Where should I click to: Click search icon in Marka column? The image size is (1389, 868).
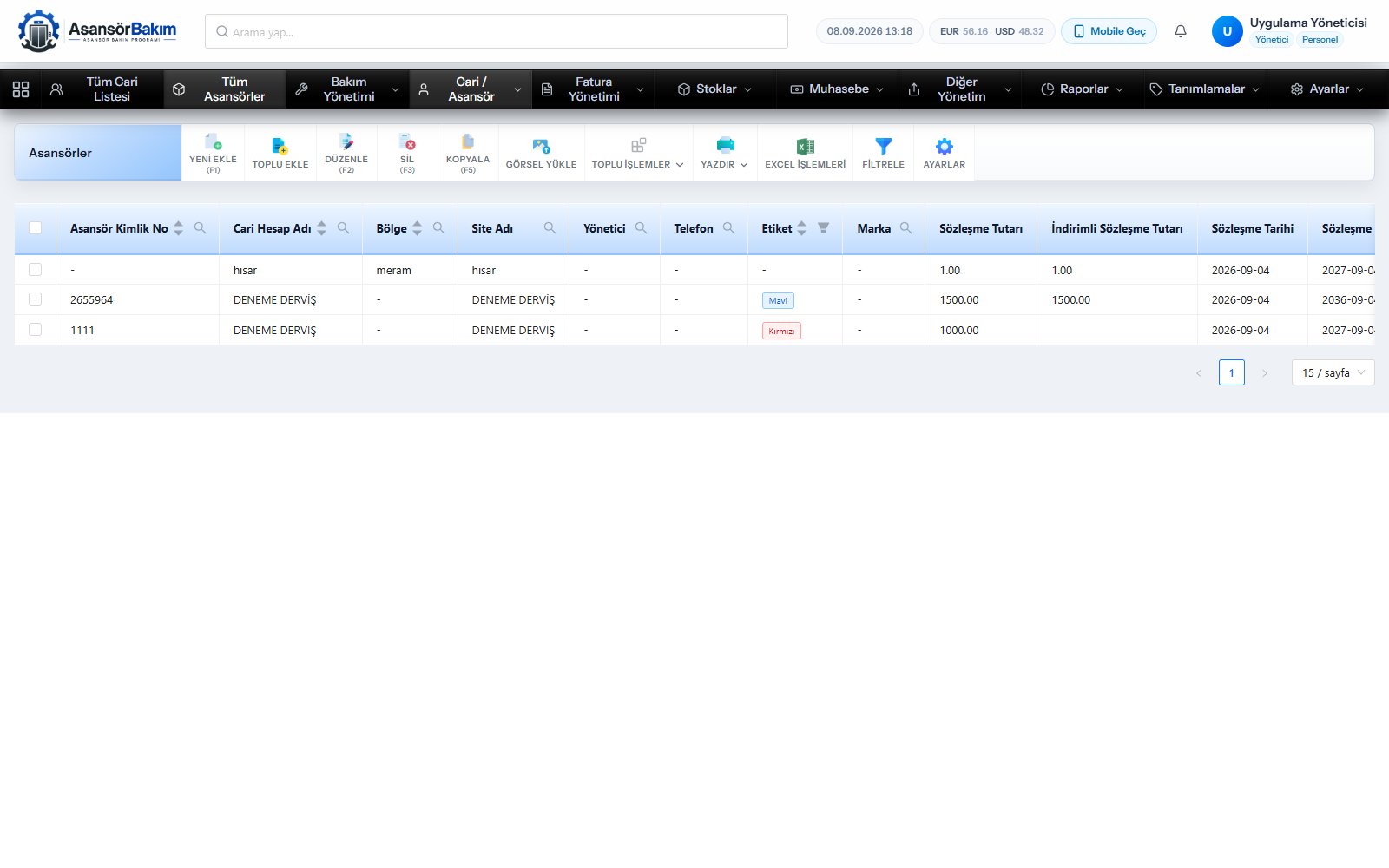point(905,228)
